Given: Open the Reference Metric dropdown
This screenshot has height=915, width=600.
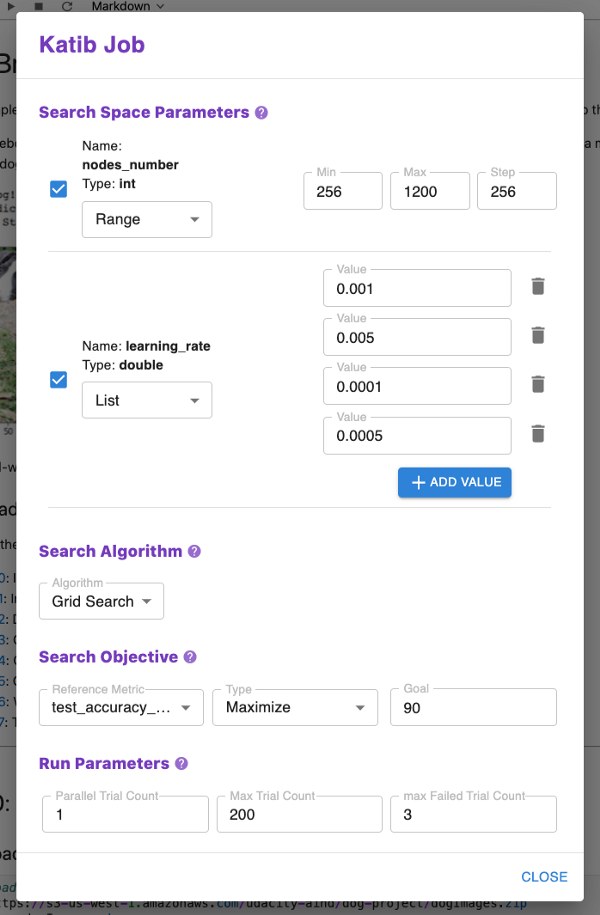Looking at the screenshot, I should 120,707.
